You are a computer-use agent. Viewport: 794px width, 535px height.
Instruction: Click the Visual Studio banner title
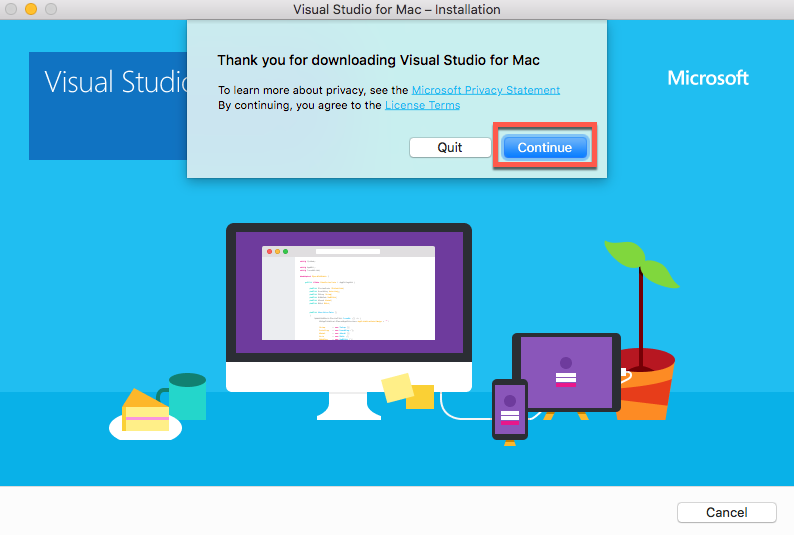(x=115, y=82)
